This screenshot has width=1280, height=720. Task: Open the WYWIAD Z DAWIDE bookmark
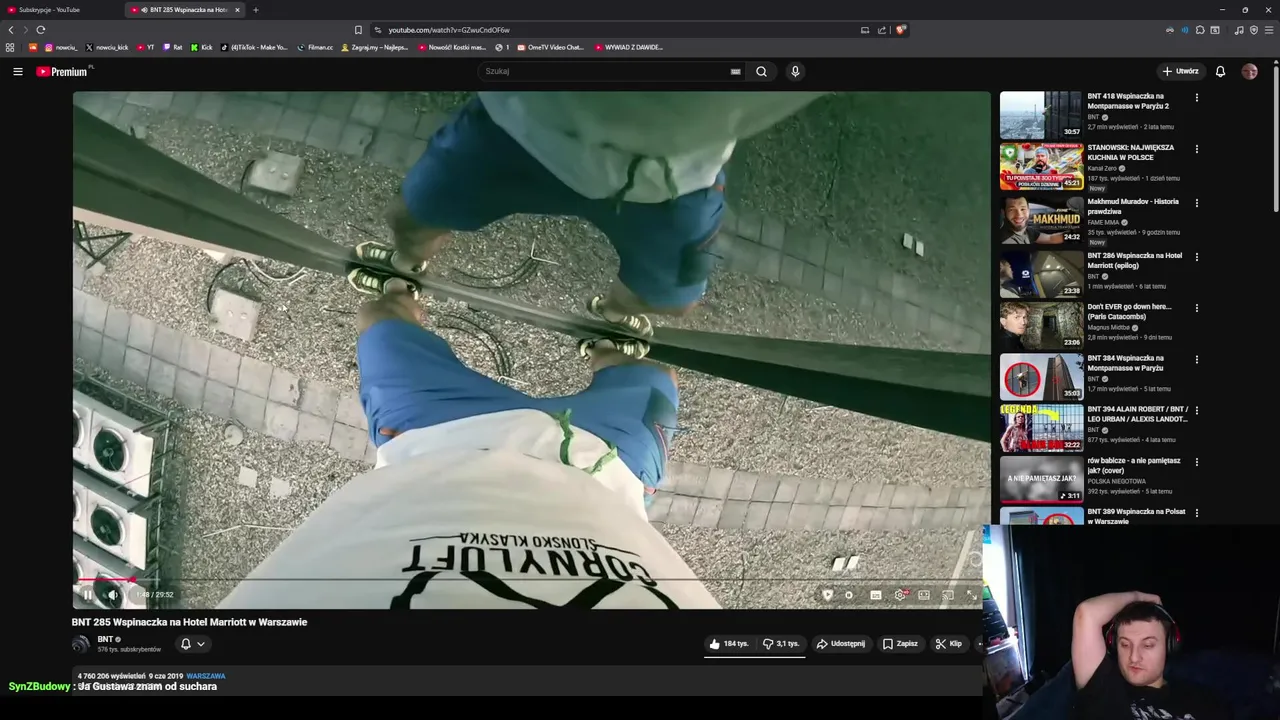click(x=629, y=47)
